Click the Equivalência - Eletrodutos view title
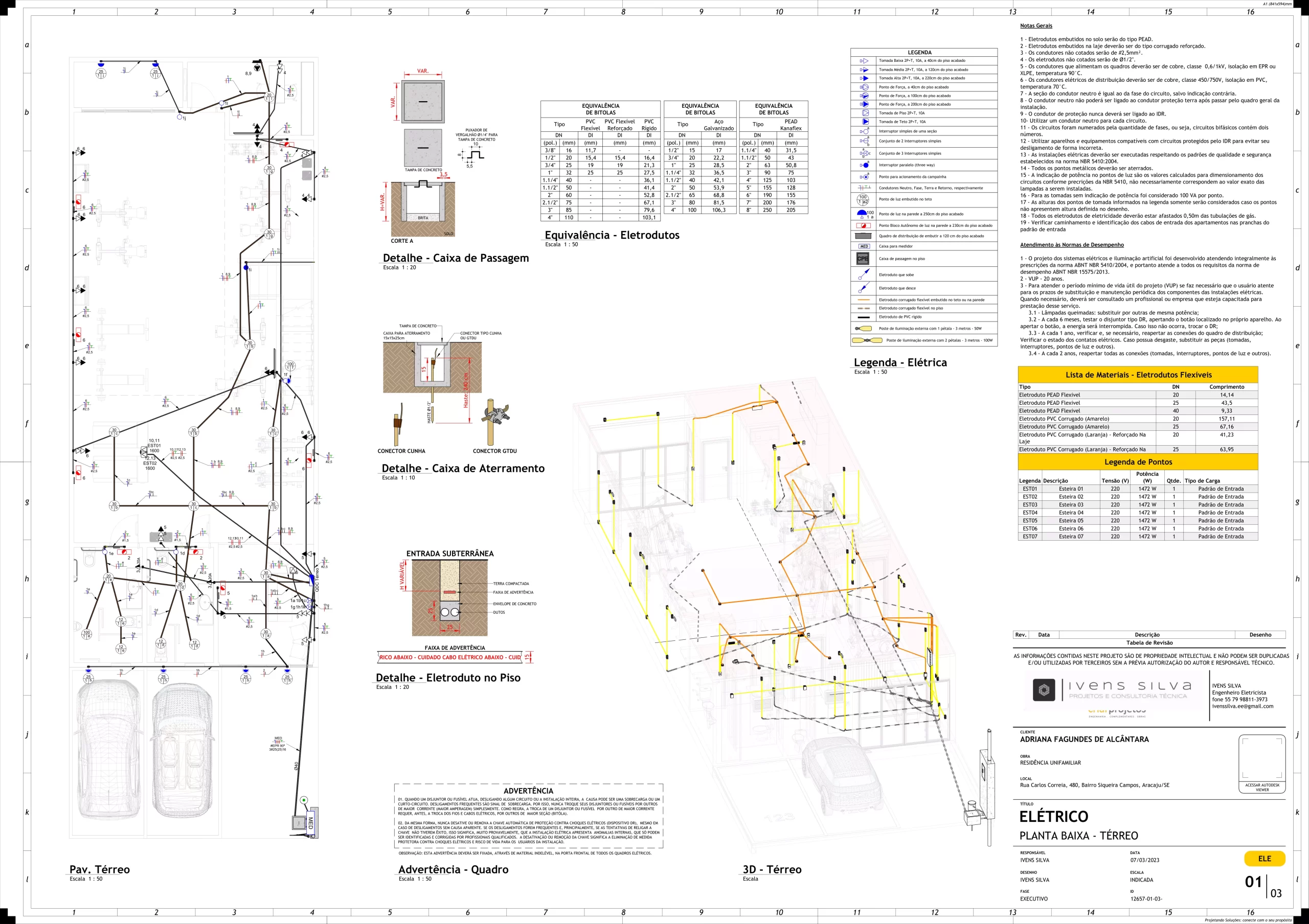Image resolution: width=1309 pixels, height=924 pixels. click(612, 235)
